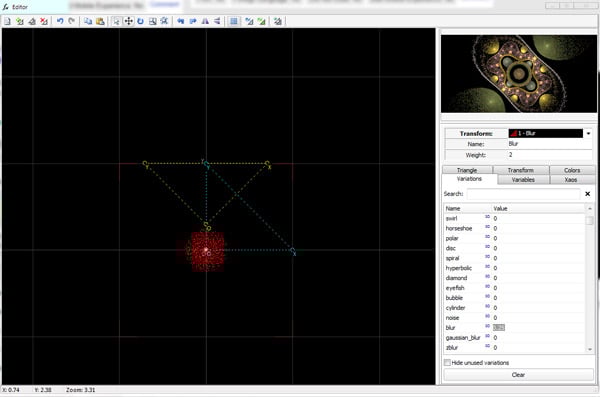Screen dimensions: 600x397
Task: Click into the variation Search field
Action: pos(523,194)
